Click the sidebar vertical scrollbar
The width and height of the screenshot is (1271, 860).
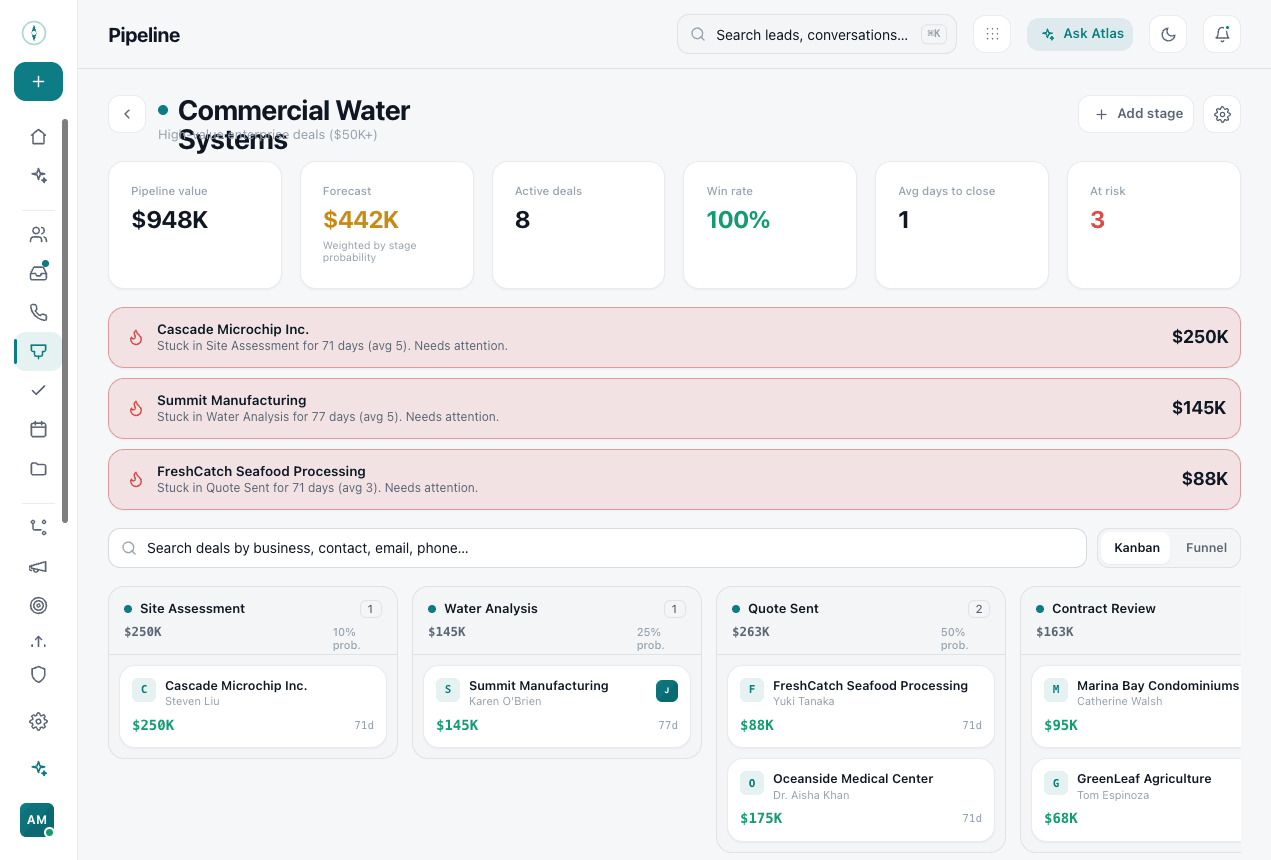pyautogui.click(x=65, y=320)
